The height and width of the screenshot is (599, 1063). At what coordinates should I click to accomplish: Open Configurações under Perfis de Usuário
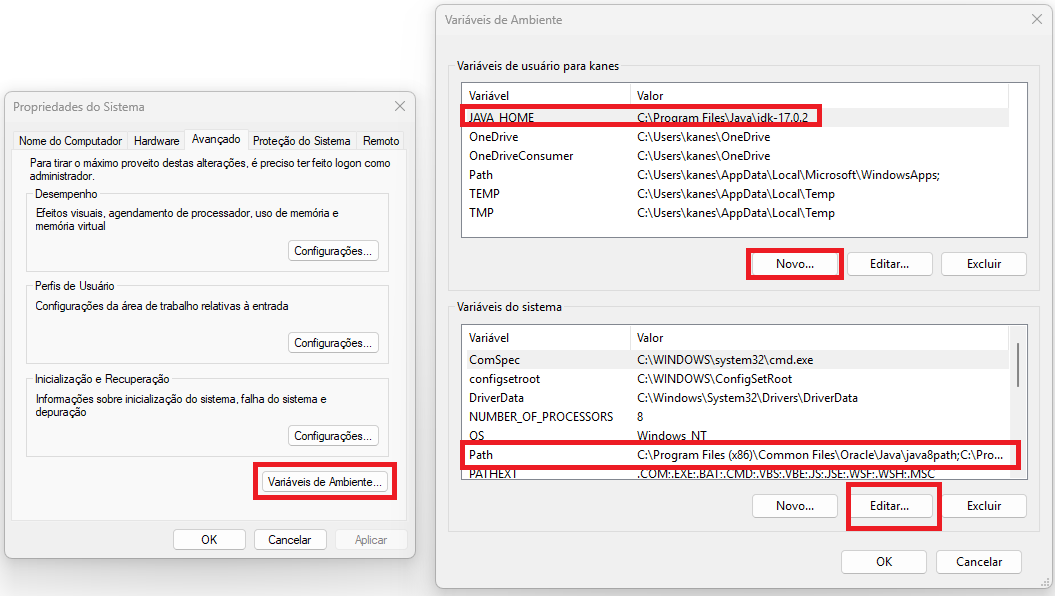coord(333,342)
